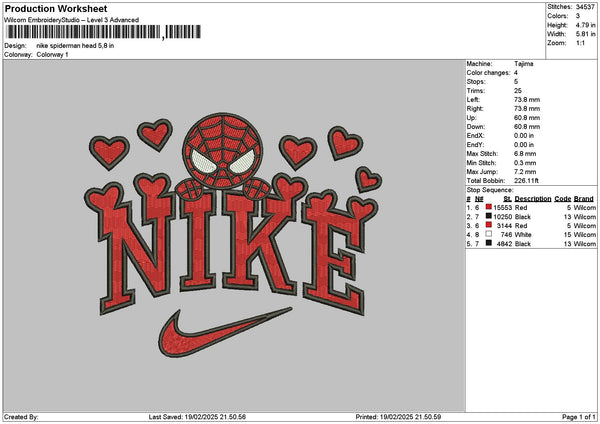Click stitch count '10250' in stop row 2

(502, 217)
